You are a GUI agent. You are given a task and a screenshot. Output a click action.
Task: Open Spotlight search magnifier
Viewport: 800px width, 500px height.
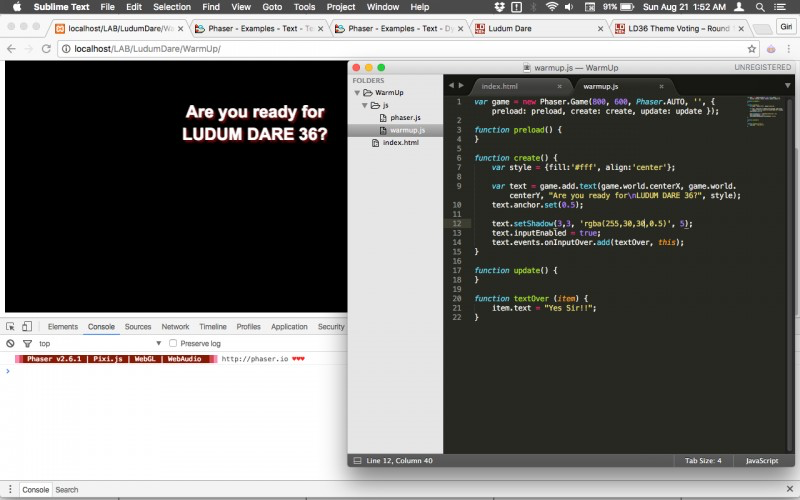760,7
